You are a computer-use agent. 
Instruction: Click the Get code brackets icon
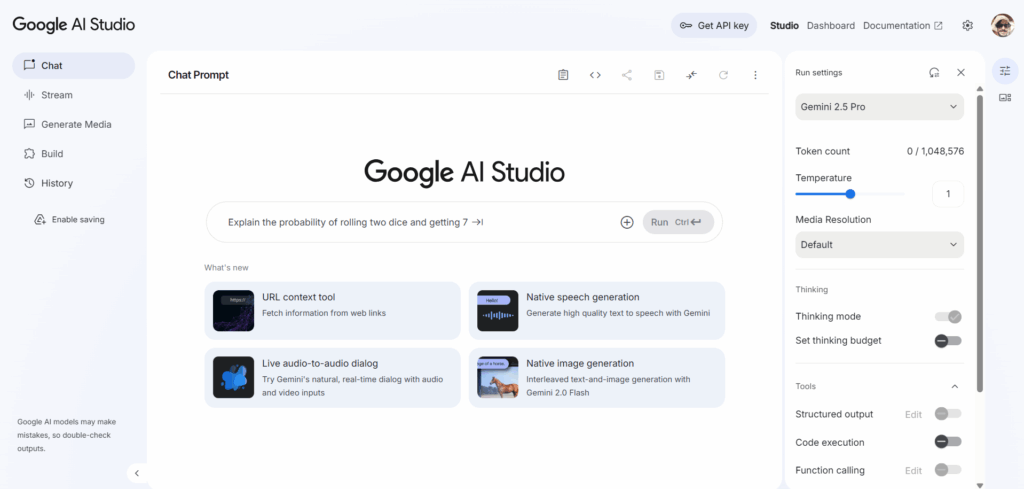[595, 75]
